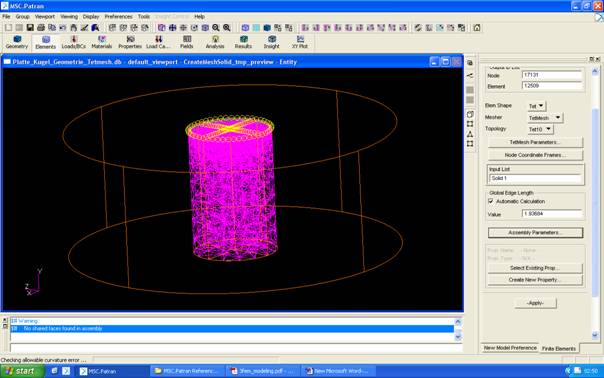Viewport: 604px width, 378px height.
Task: Open the File menu
Action: (x=6, y=17)
